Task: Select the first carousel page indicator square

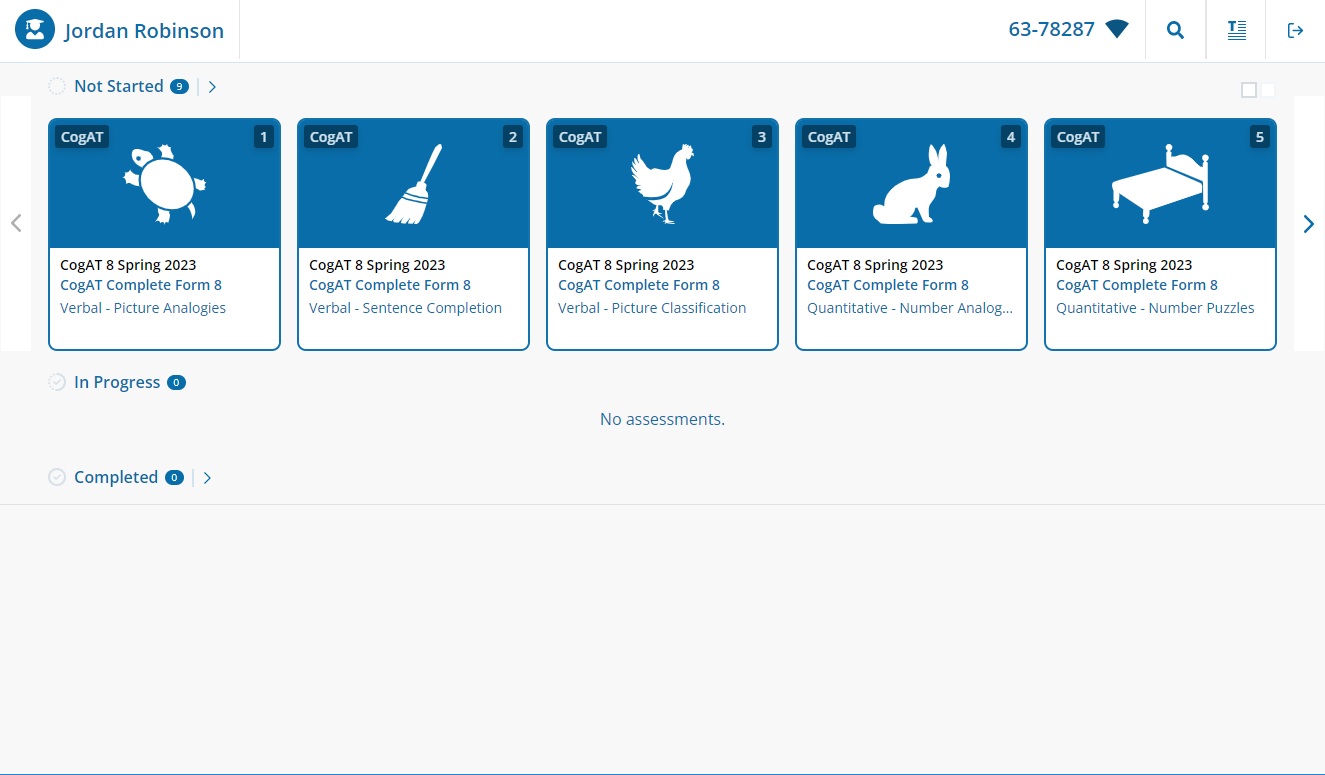Action: pyautogui.click(x=1249, y=90)
